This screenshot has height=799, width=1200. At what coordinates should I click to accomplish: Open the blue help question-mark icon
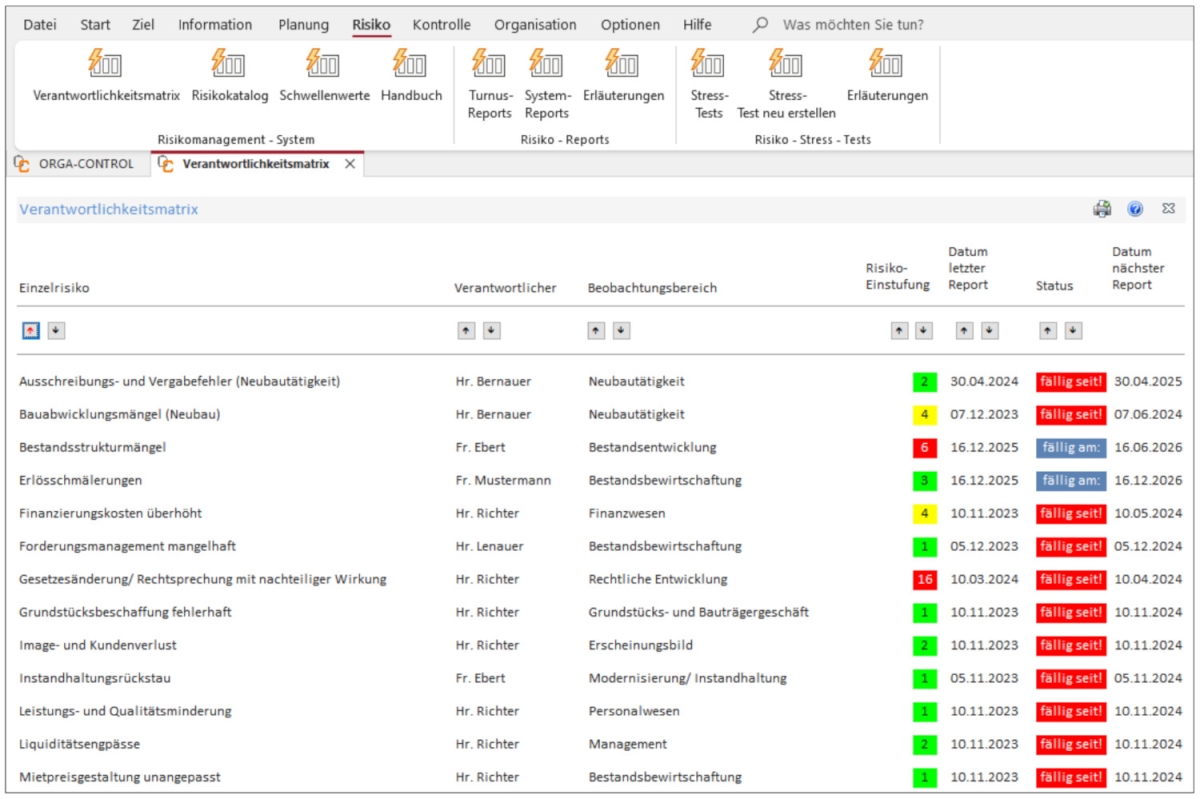coord(1135,209)
